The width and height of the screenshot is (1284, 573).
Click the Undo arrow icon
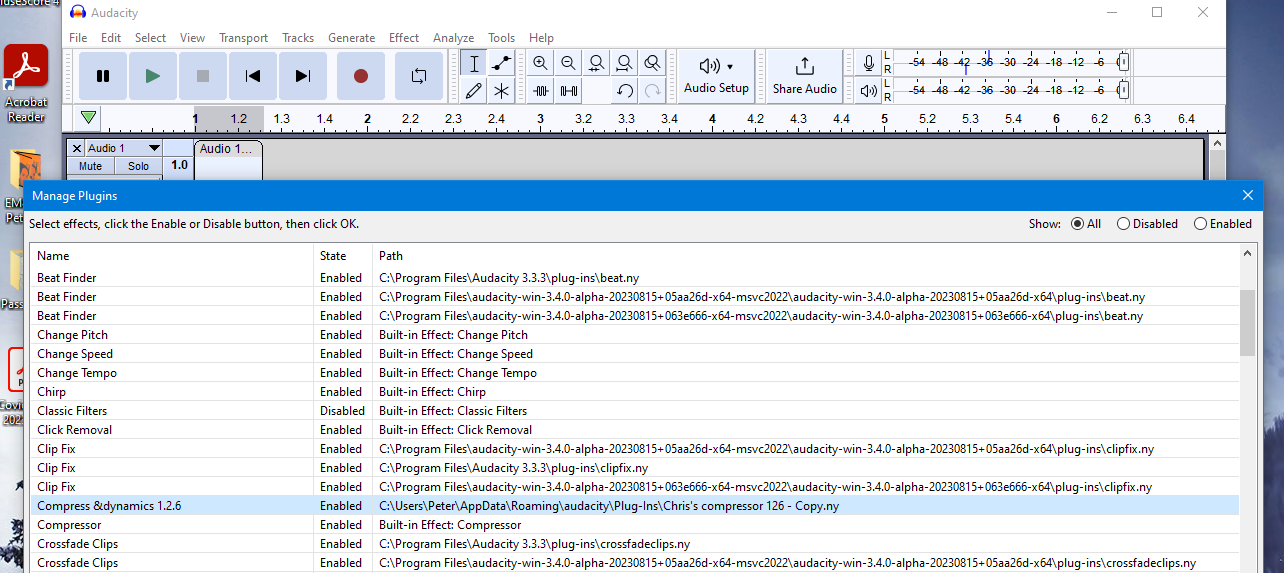coord(625,91)
